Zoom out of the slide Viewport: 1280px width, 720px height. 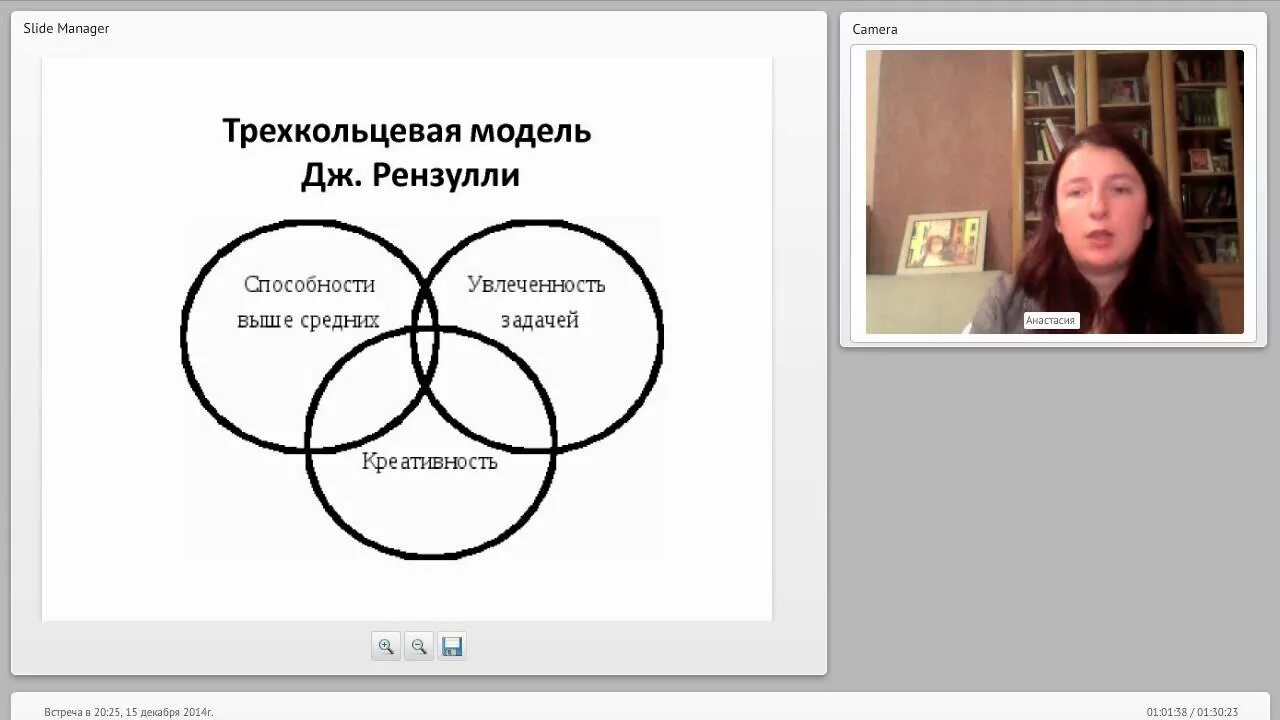pos(419,646)
